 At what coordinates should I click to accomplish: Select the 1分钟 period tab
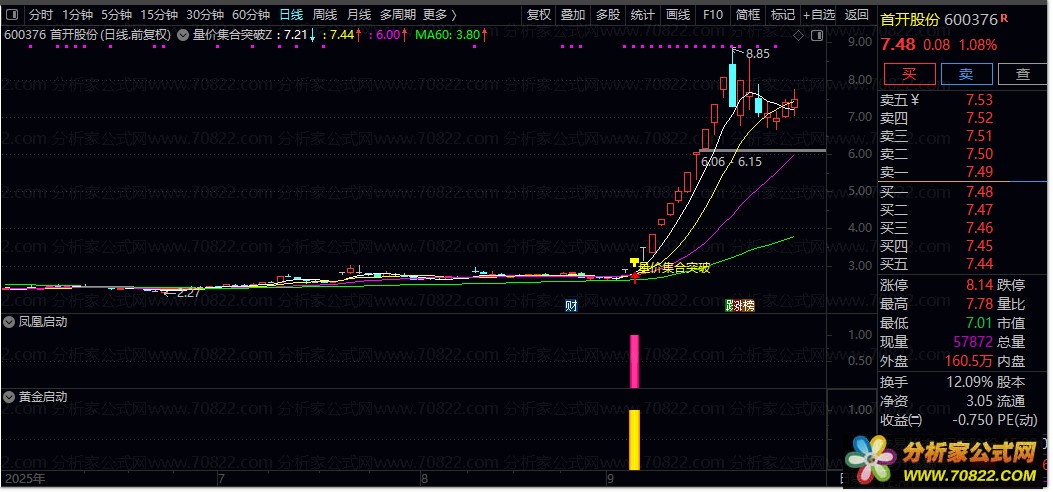coord(77,14)
